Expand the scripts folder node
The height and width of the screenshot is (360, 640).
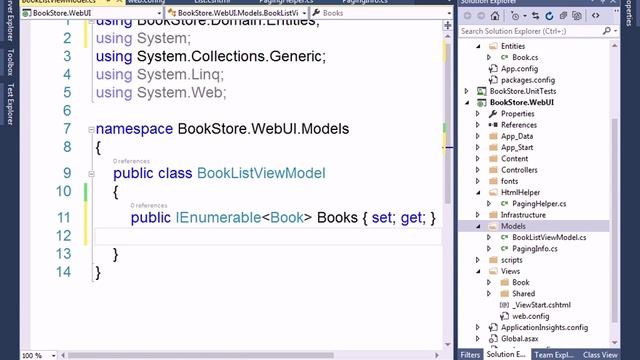478,260
